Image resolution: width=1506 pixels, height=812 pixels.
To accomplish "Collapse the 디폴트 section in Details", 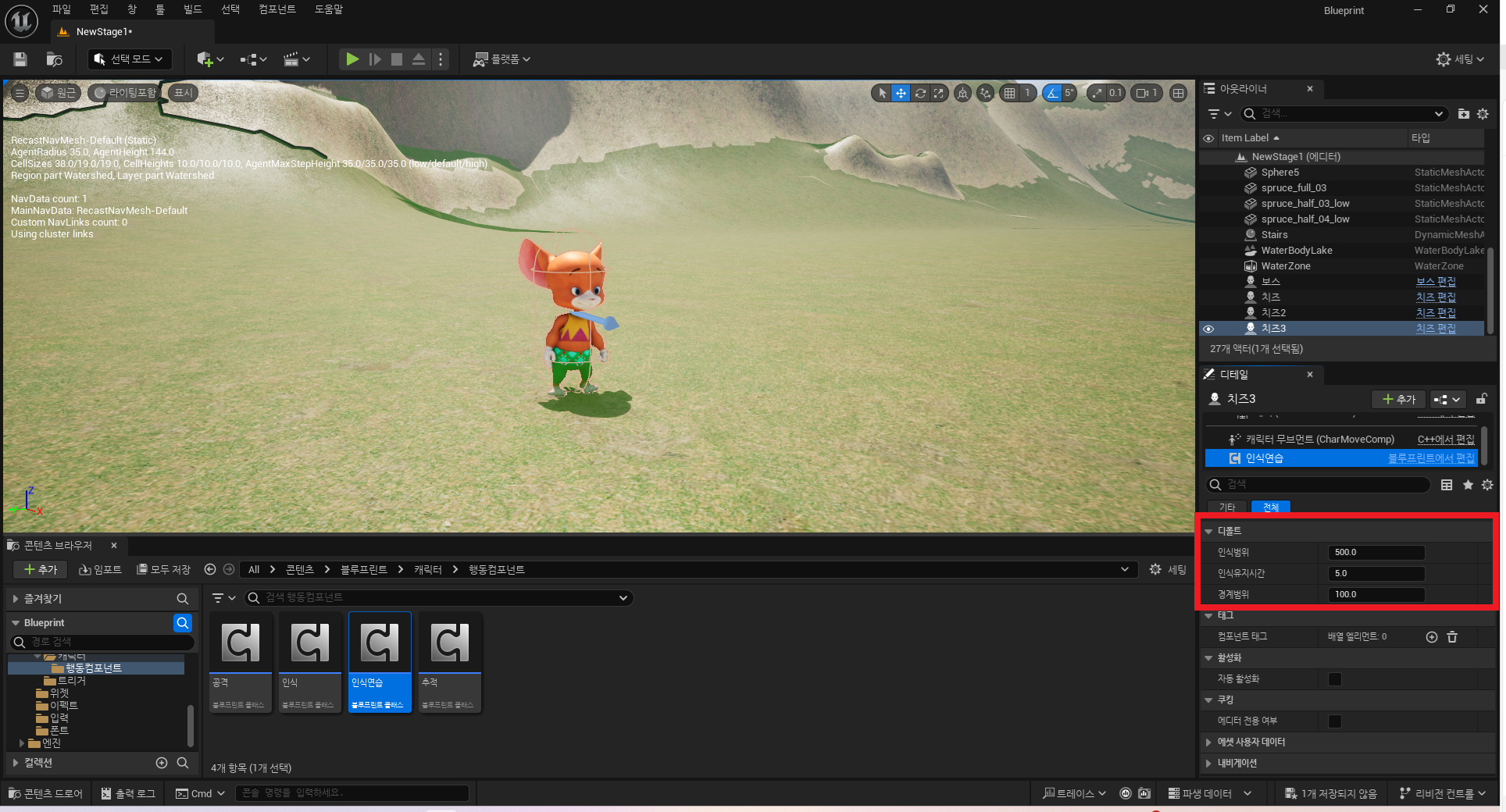I will 1208,532.
